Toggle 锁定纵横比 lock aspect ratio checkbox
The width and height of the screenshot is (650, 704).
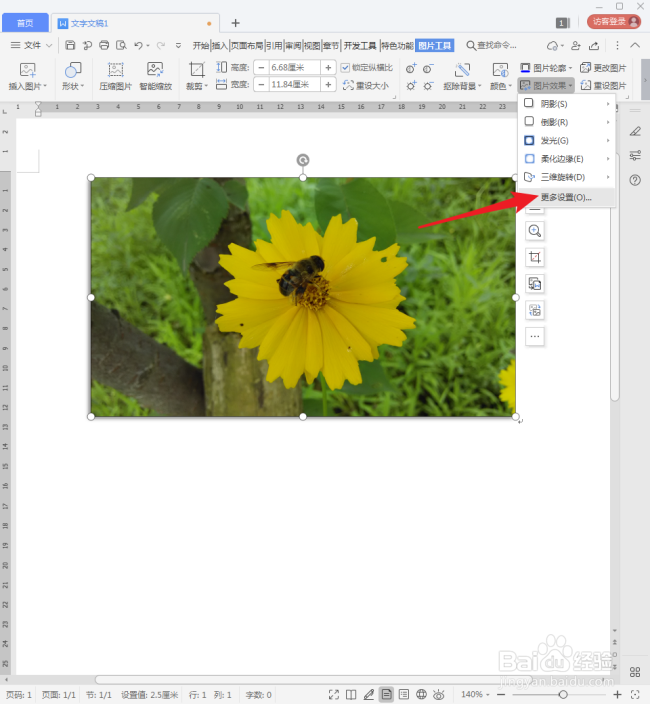(x=345, y=68)
